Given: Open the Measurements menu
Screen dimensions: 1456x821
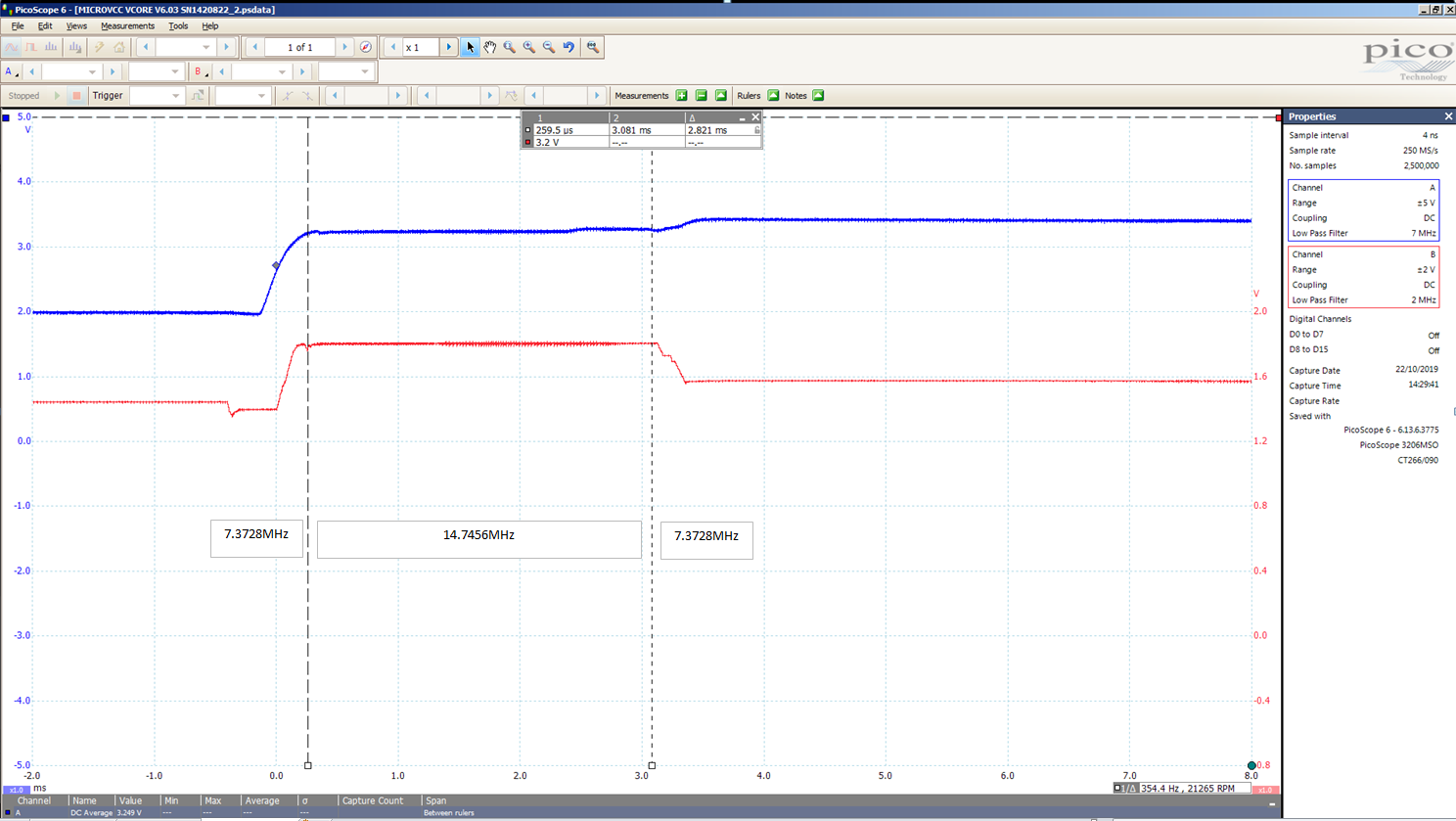Looking at the screenshot, I should click(x=127, y=25).
